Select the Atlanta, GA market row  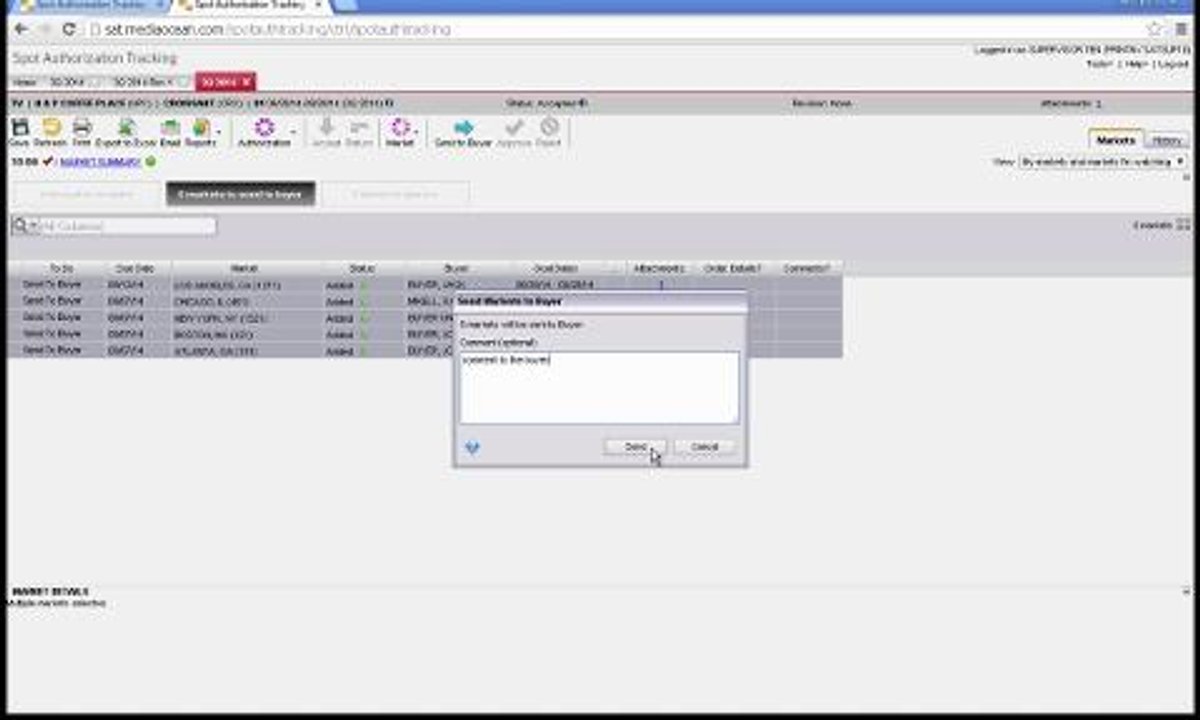pos(425,350)
